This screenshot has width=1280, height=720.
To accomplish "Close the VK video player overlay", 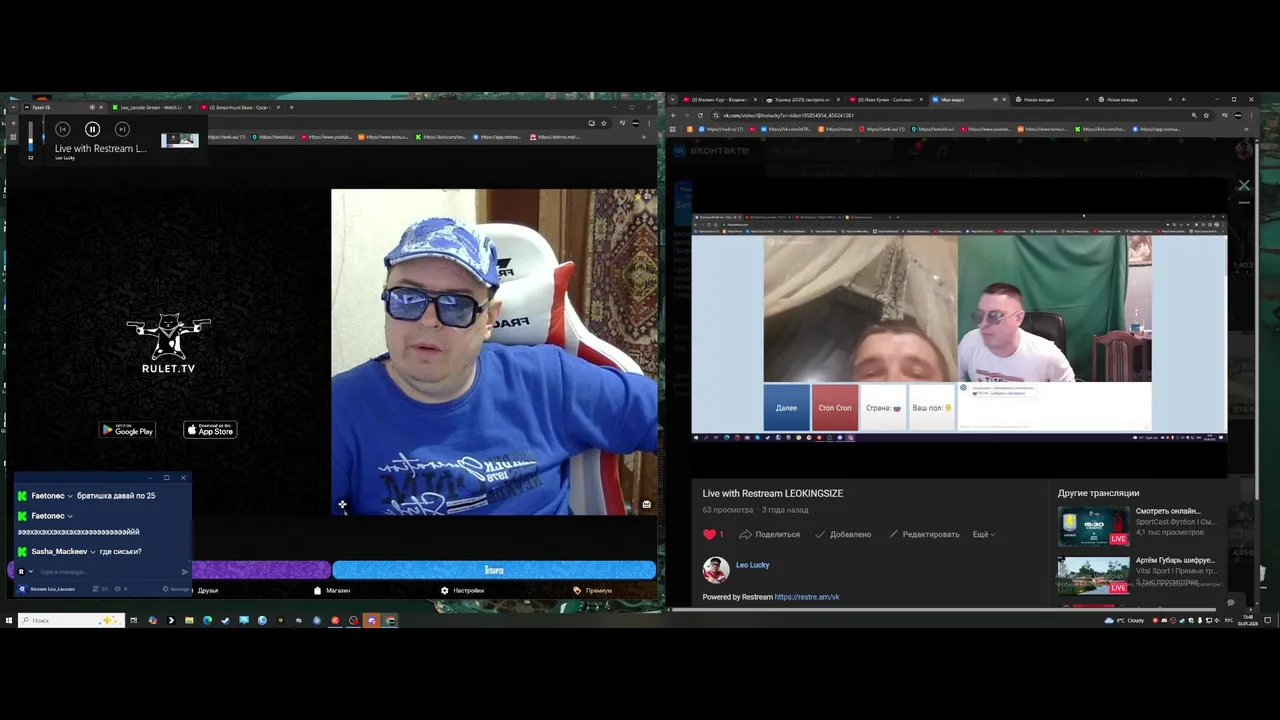I will tap(1244, 185).
